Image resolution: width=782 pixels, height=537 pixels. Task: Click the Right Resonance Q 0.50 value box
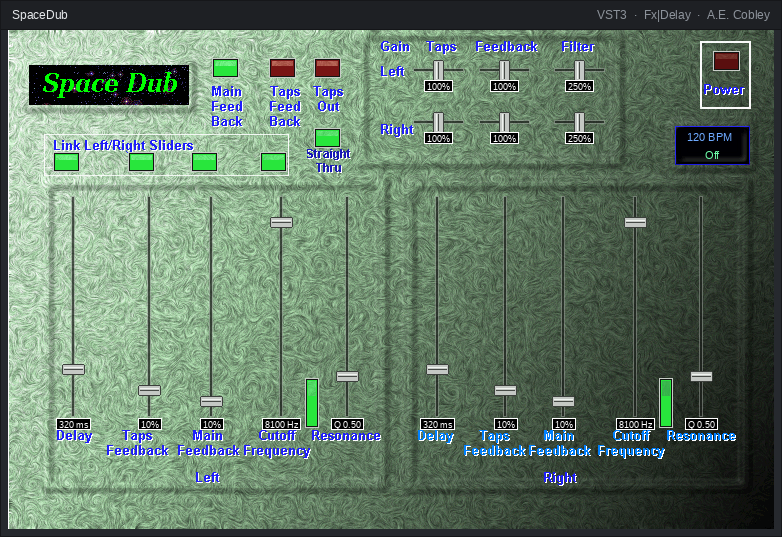[701, 424]
